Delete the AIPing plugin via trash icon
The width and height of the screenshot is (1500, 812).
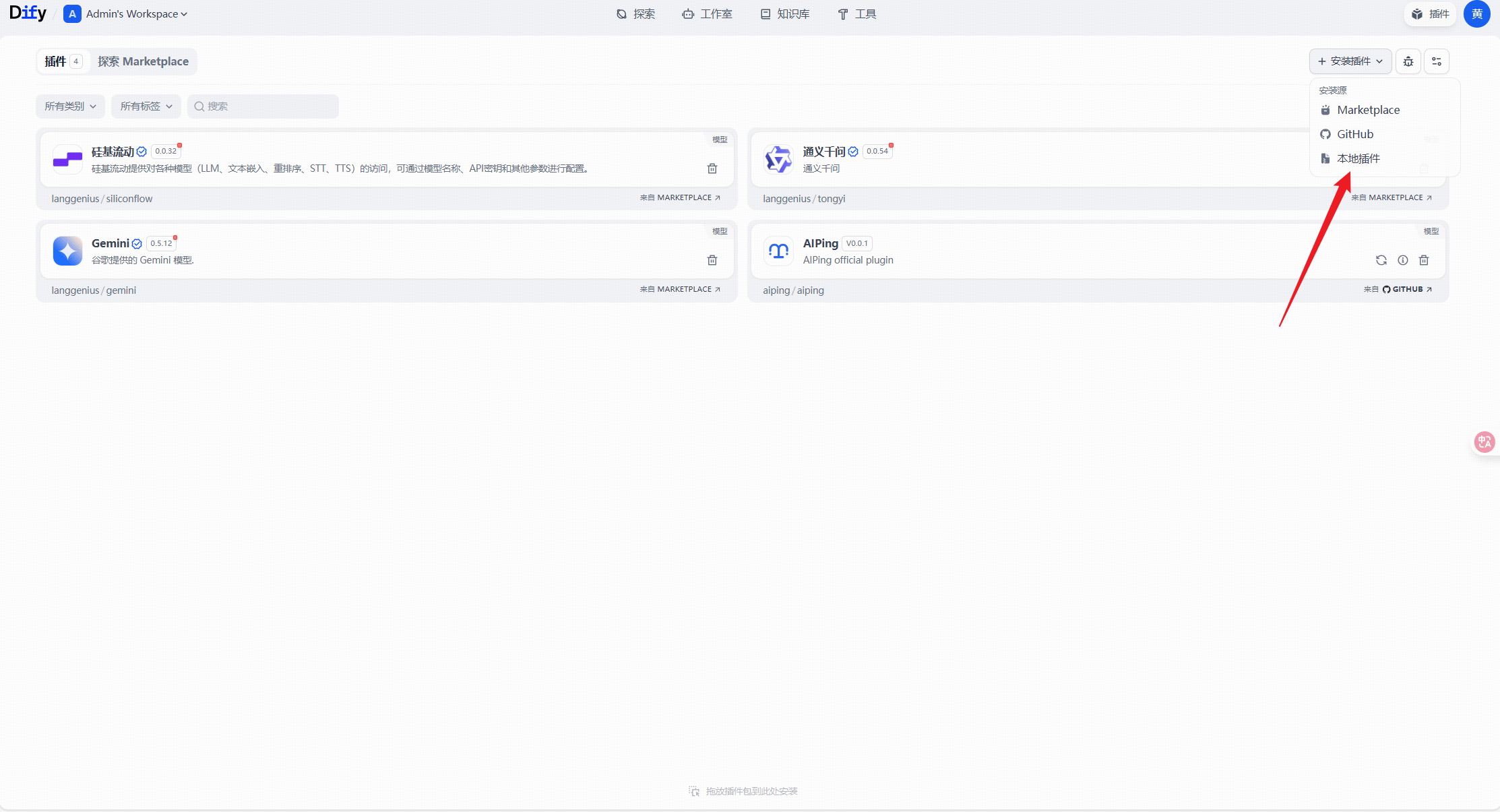1424,260
